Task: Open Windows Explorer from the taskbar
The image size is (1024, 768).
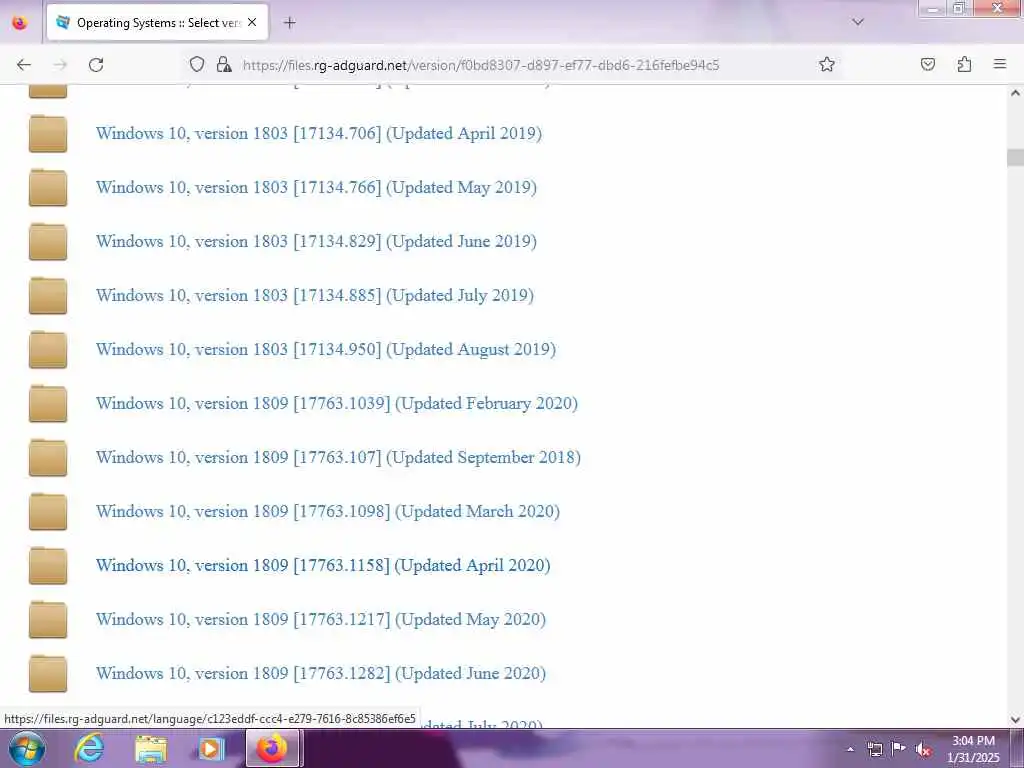Action: [x=150, y=748]
